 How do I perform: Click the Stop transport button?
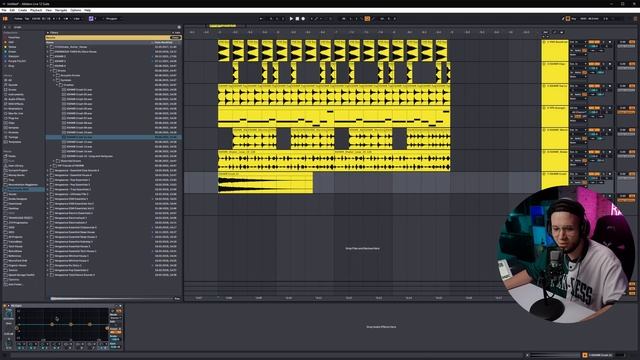[297, 18]
